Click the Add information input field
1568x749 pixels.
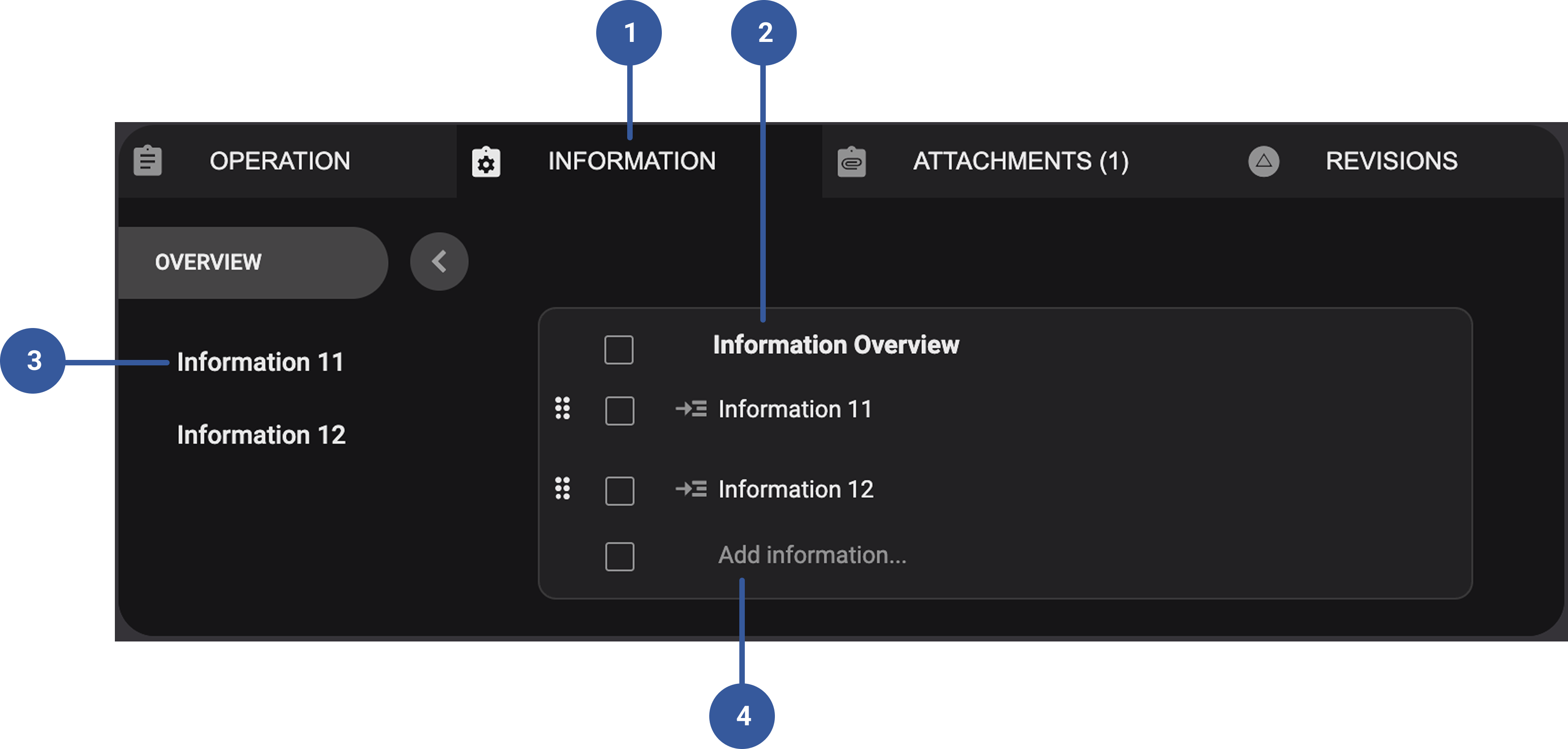(x=812, y=555)
